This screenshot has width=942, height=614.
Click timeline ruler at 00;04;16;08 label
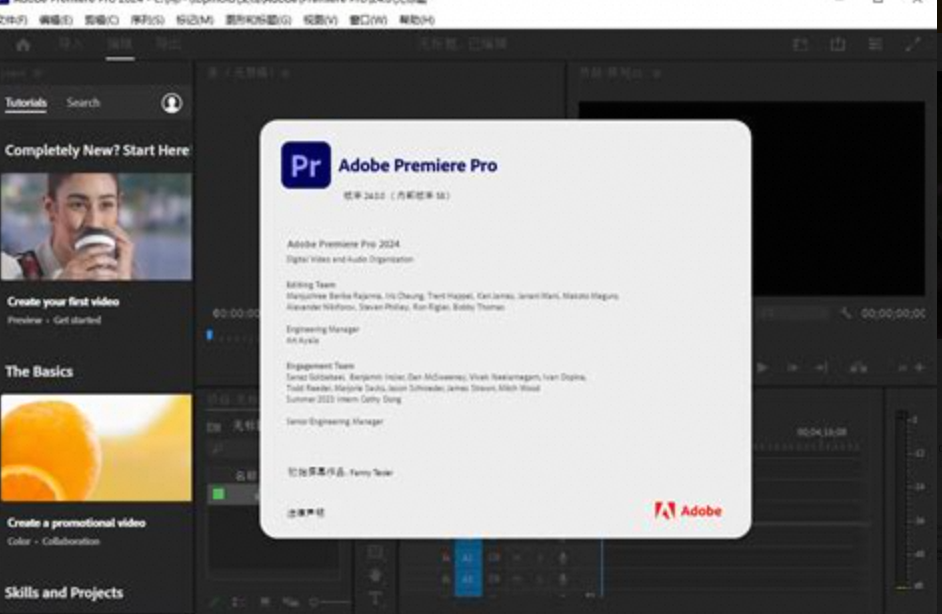coord(821,432)
